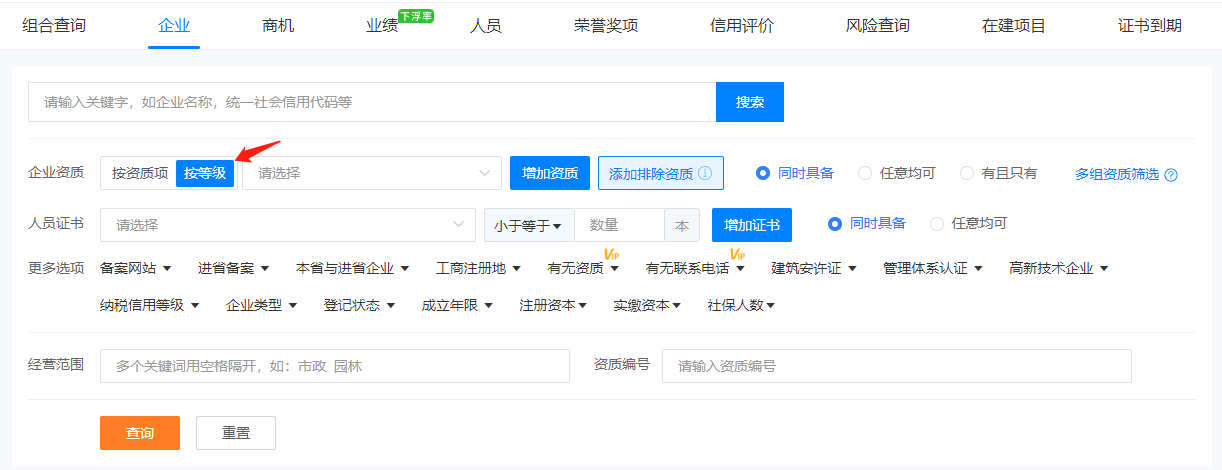Expand the 纳税信用等级 filter
Viewport: 1222px width, 470px height.
click(x=150, y=305)
